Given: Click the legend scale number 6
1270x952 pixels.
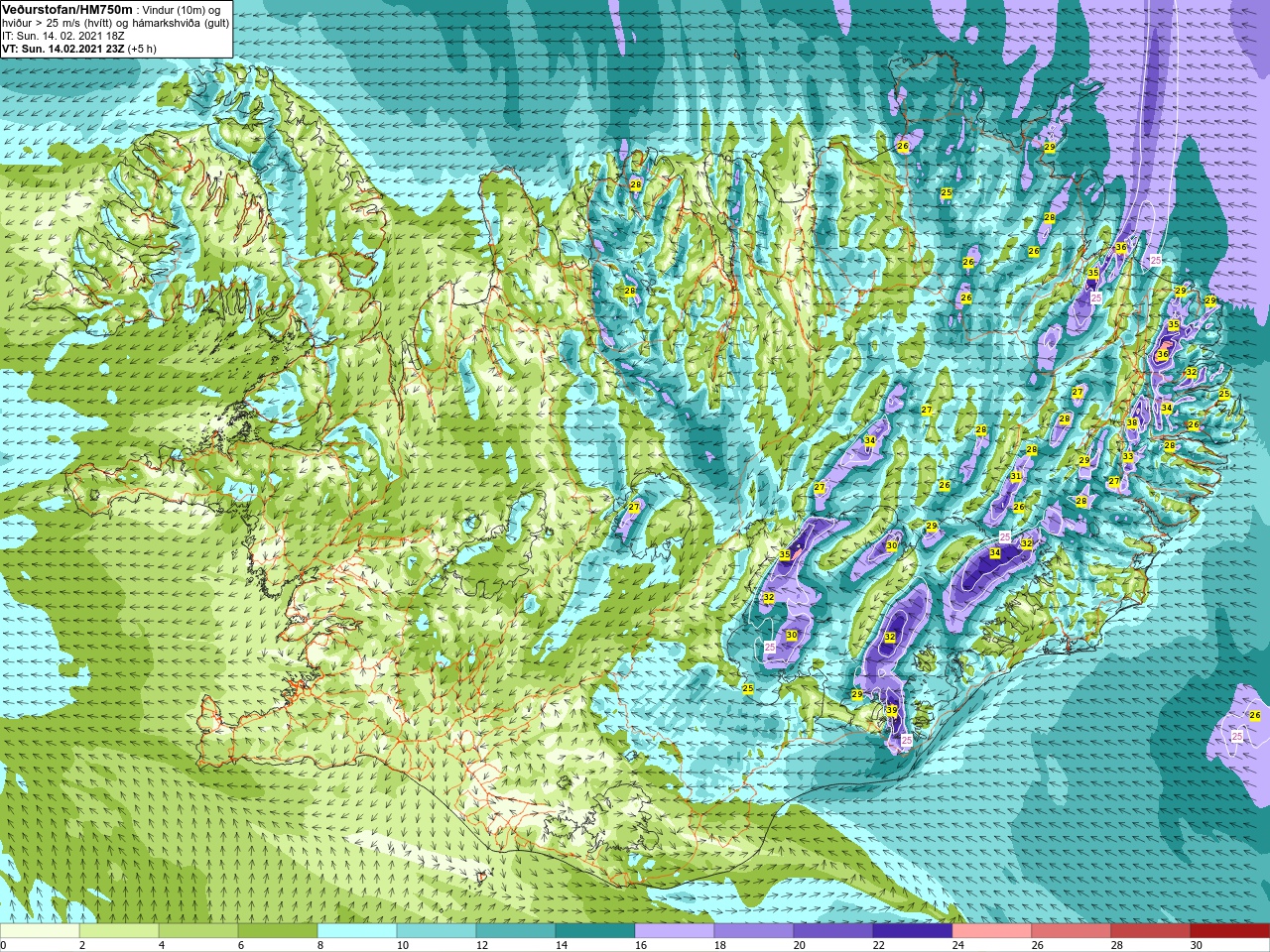Looking at the screenshot, I should pos(241,945).
